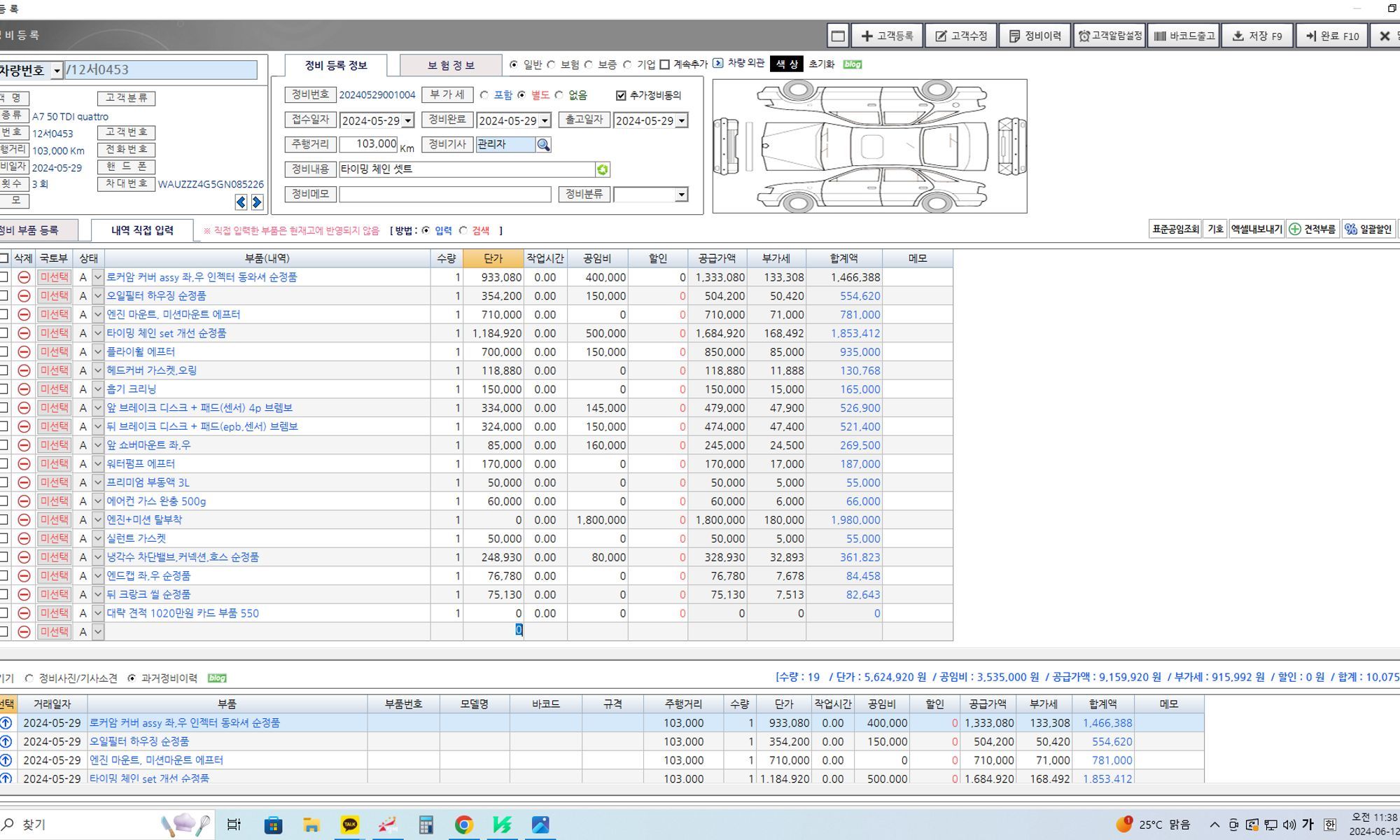Click 완료 F10 complete button

1331,36
